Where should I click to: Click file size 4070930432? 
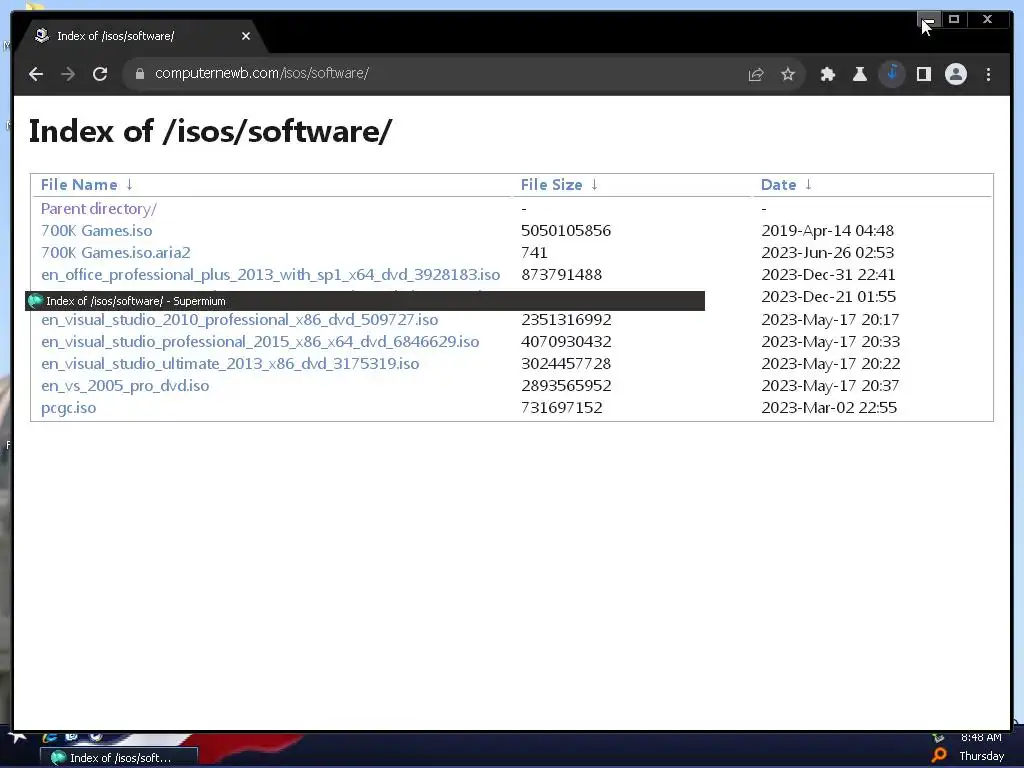tap(566, 342)
